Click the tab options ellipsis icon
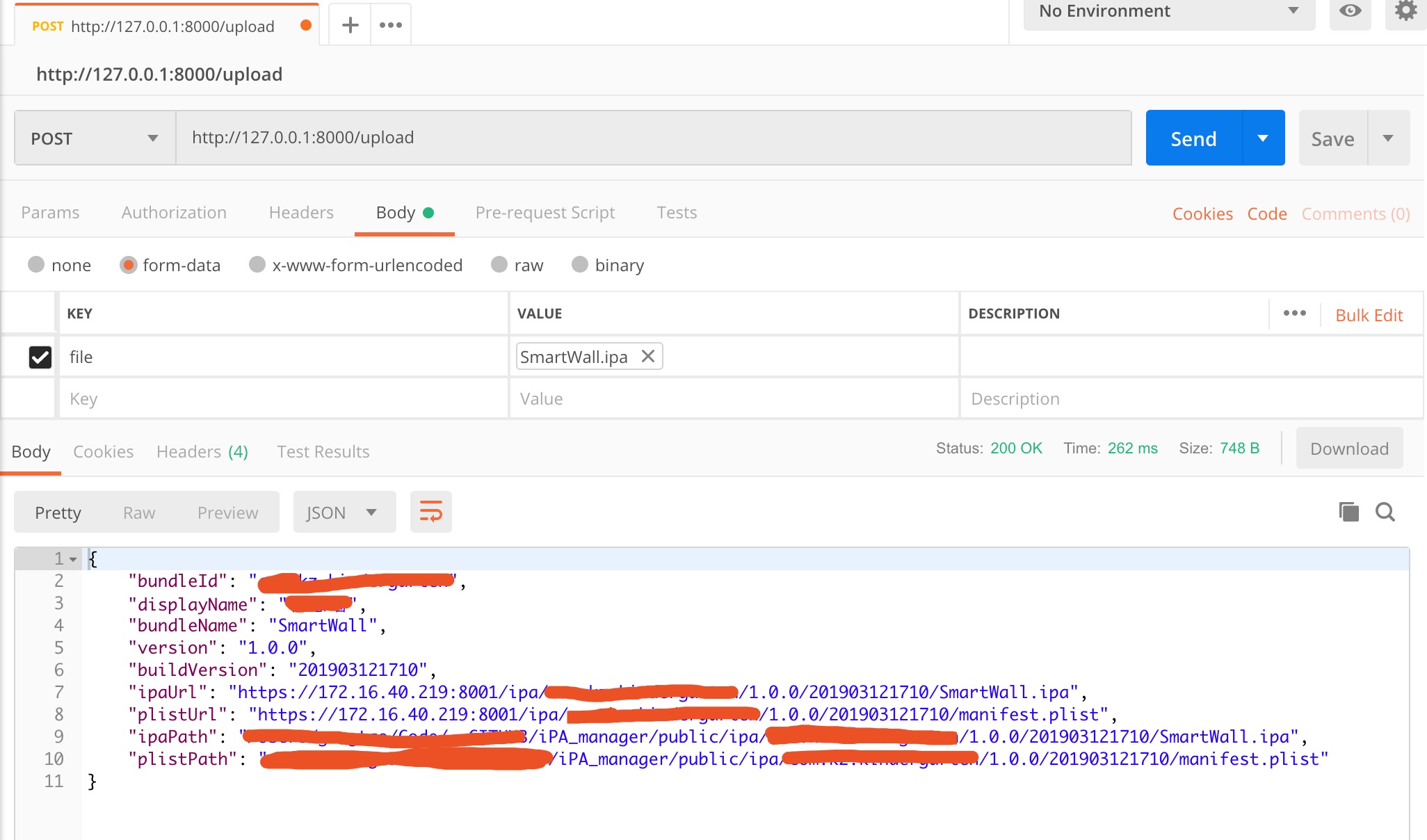Screen dimensions: 1427x840 [391, 26]
